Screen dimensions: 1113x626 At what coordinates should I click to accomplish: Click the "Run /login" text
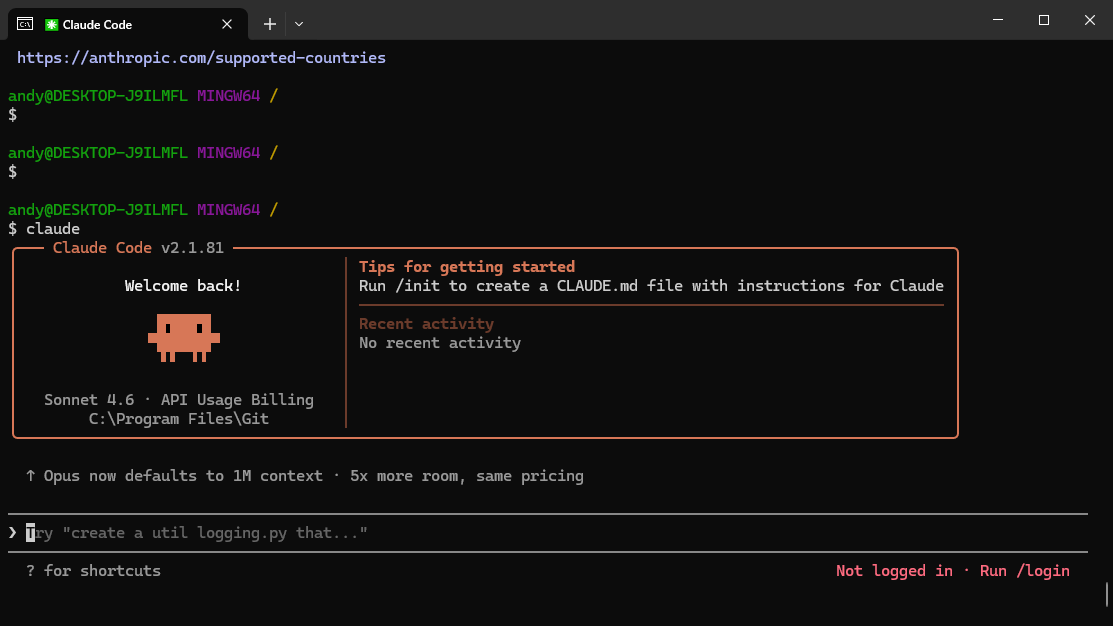1024,571
